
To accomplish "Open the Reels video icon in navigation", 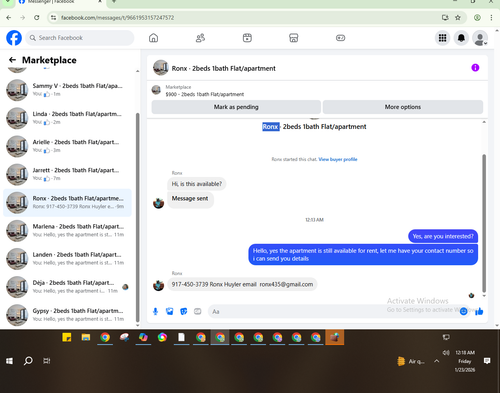I will [x=247, y=38].
